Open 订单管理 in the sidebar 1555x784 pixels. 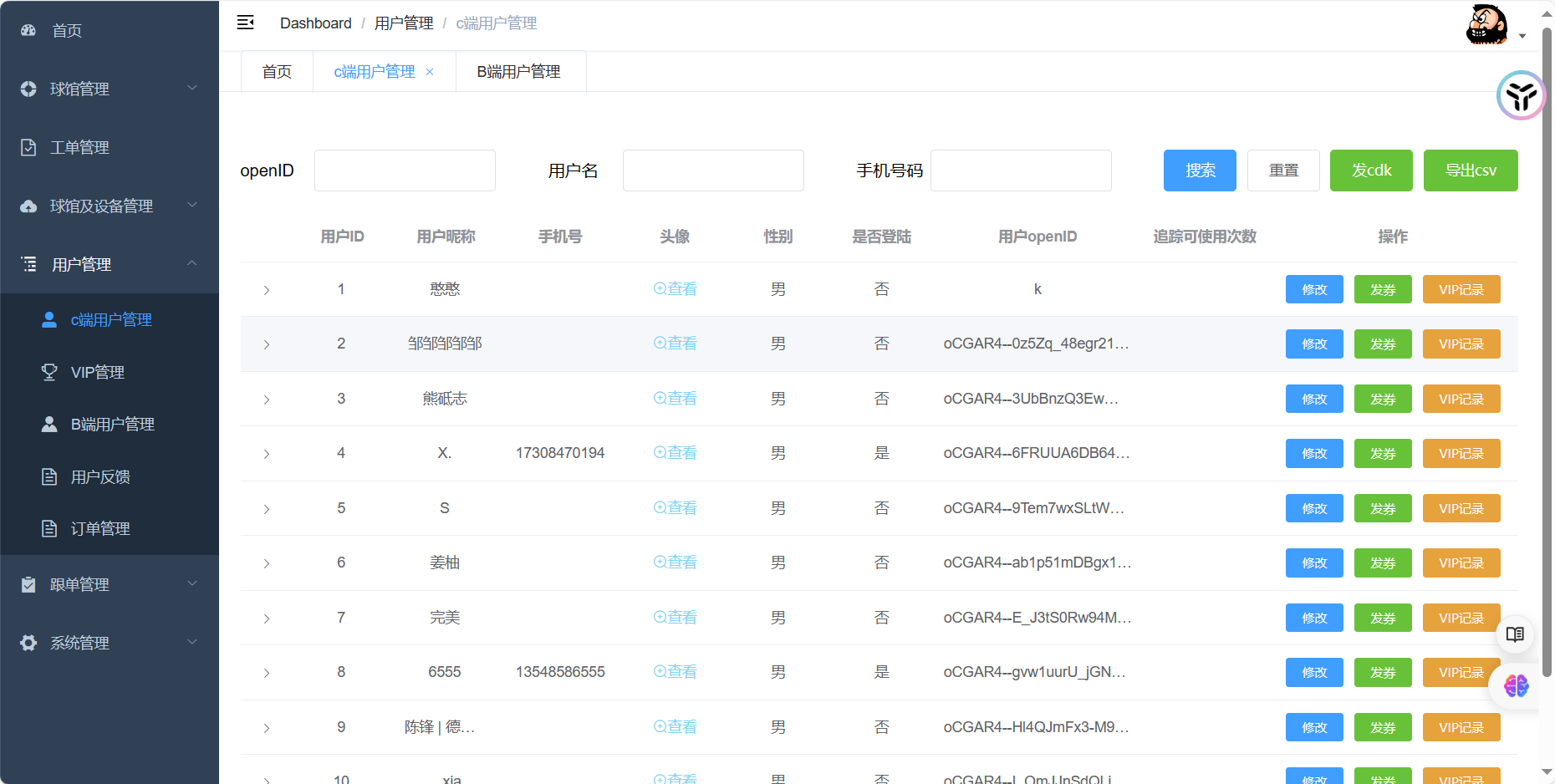coord(100,528)
